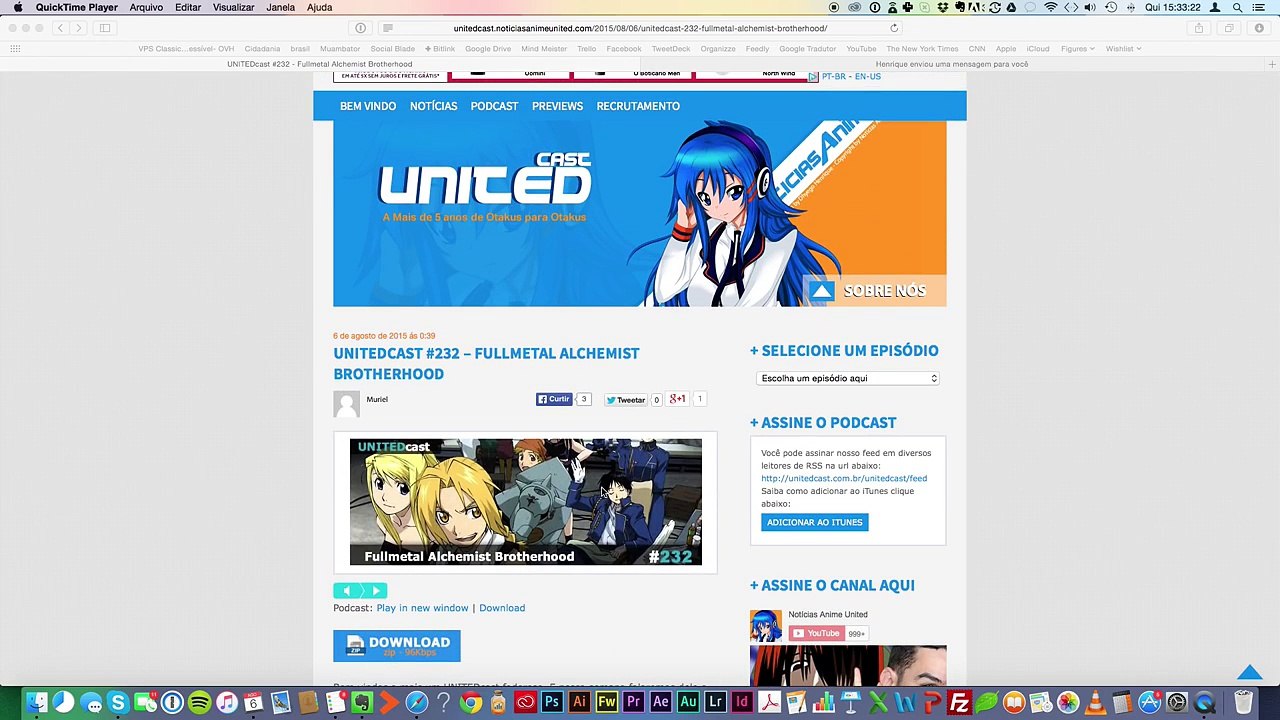Image resolution: width=1280 pixels, height=720 pixels.
Task: Open the Editar menu
Action: pos(188,7)
